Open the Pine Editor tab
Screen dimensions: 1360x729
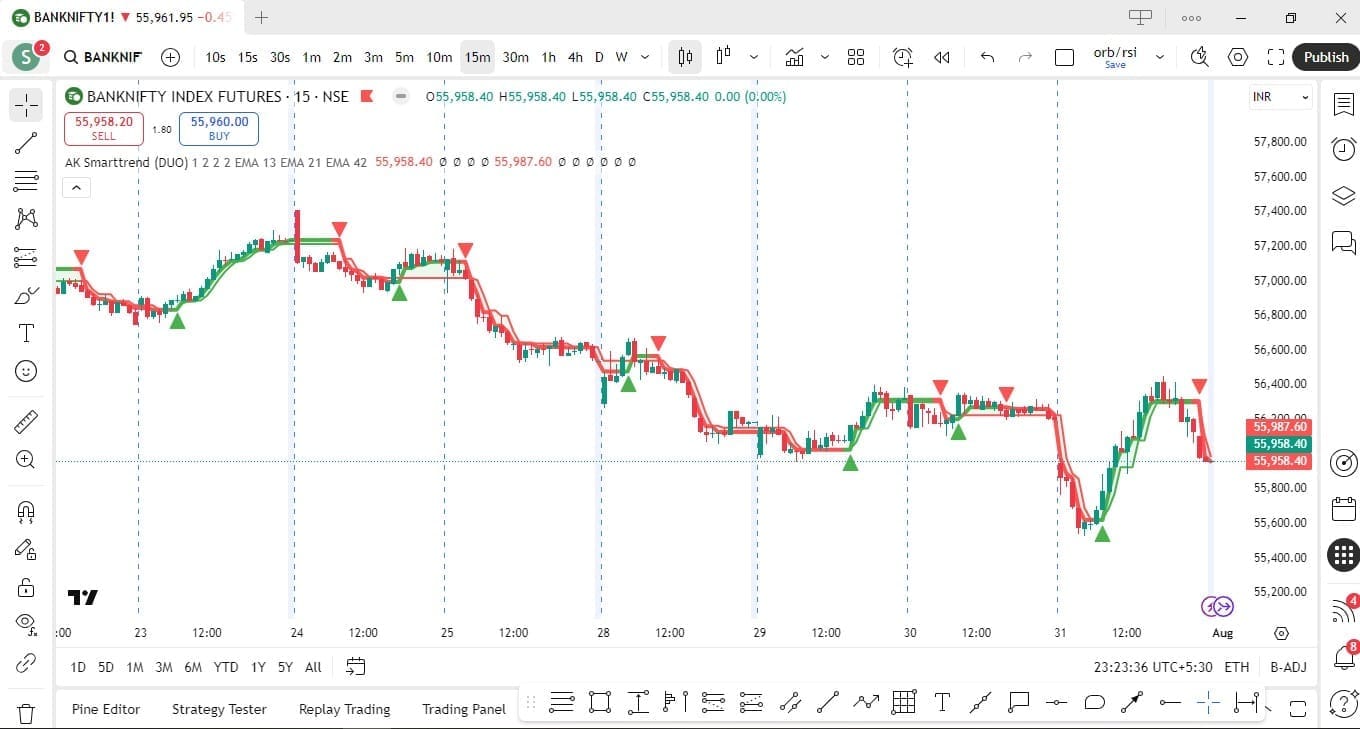pos(106,709)
